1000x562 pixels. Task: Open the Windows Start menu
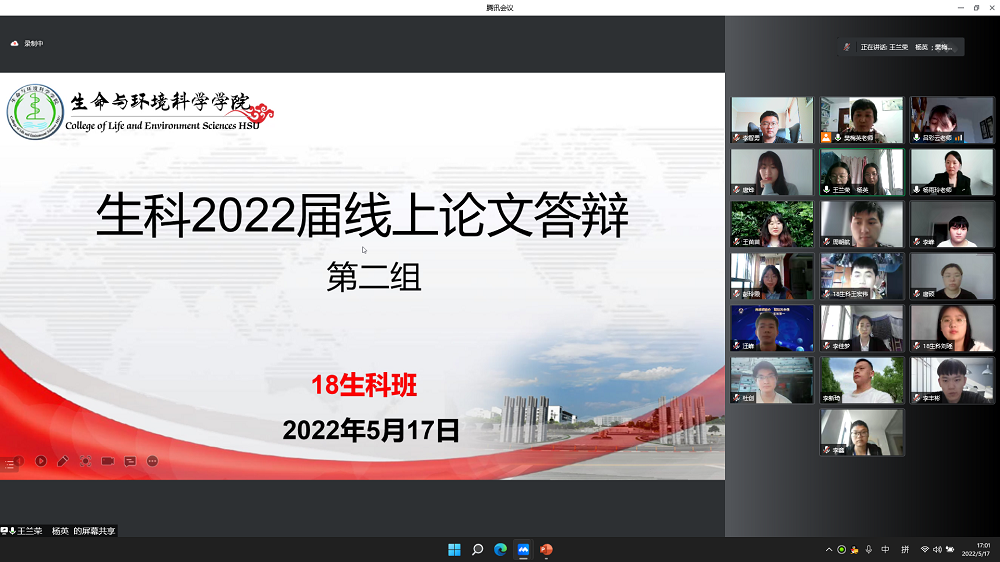point(454,550)
